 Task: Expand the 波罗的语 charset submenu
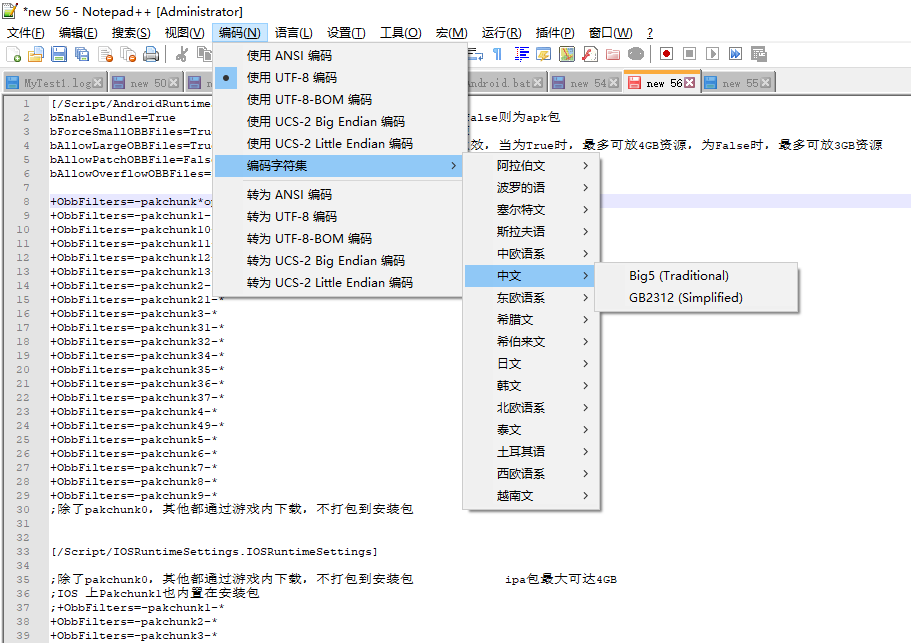point(531,188)
